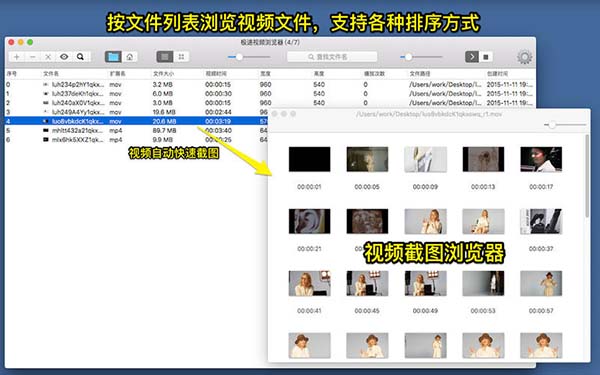Click the minus remove-file toolbar icon
Viewport: 600px width, 375px height.
(33, 57)
